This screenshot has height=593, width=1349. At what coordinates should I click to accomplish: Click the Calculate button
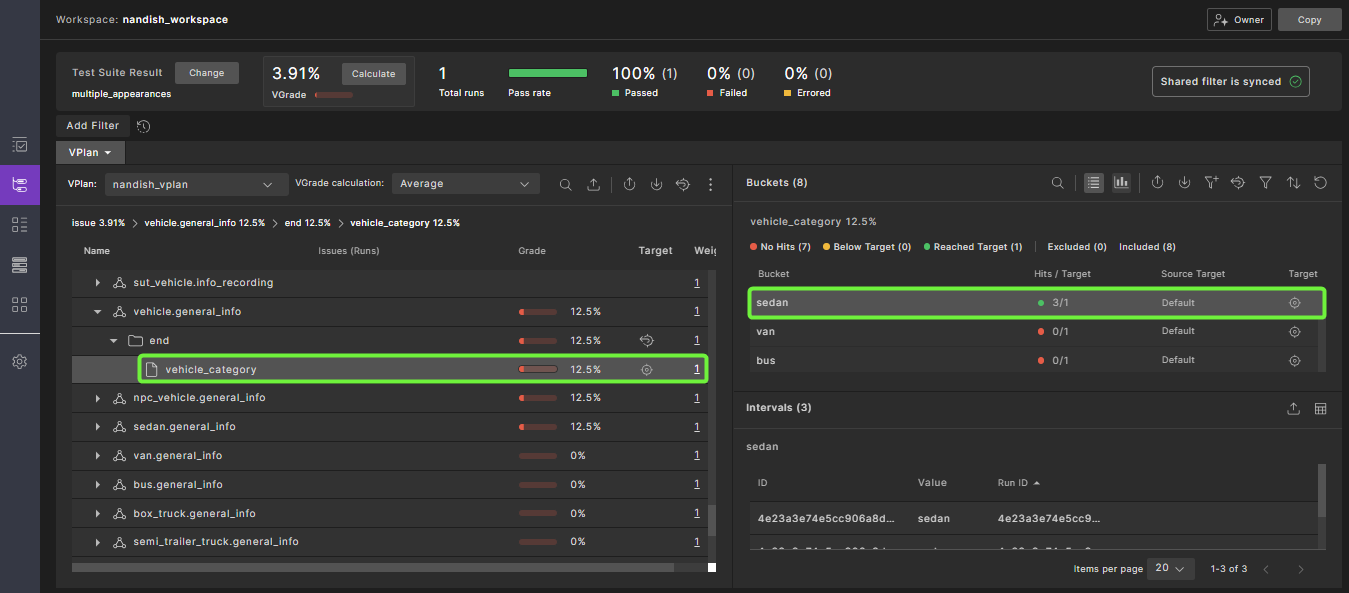point(374,73)
